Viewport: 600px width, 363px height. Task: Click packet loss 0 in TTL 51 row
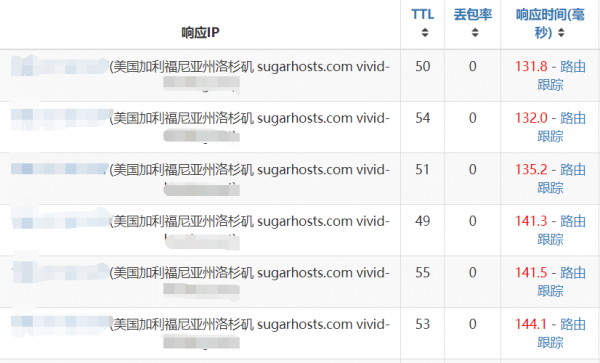coord(473,169)
